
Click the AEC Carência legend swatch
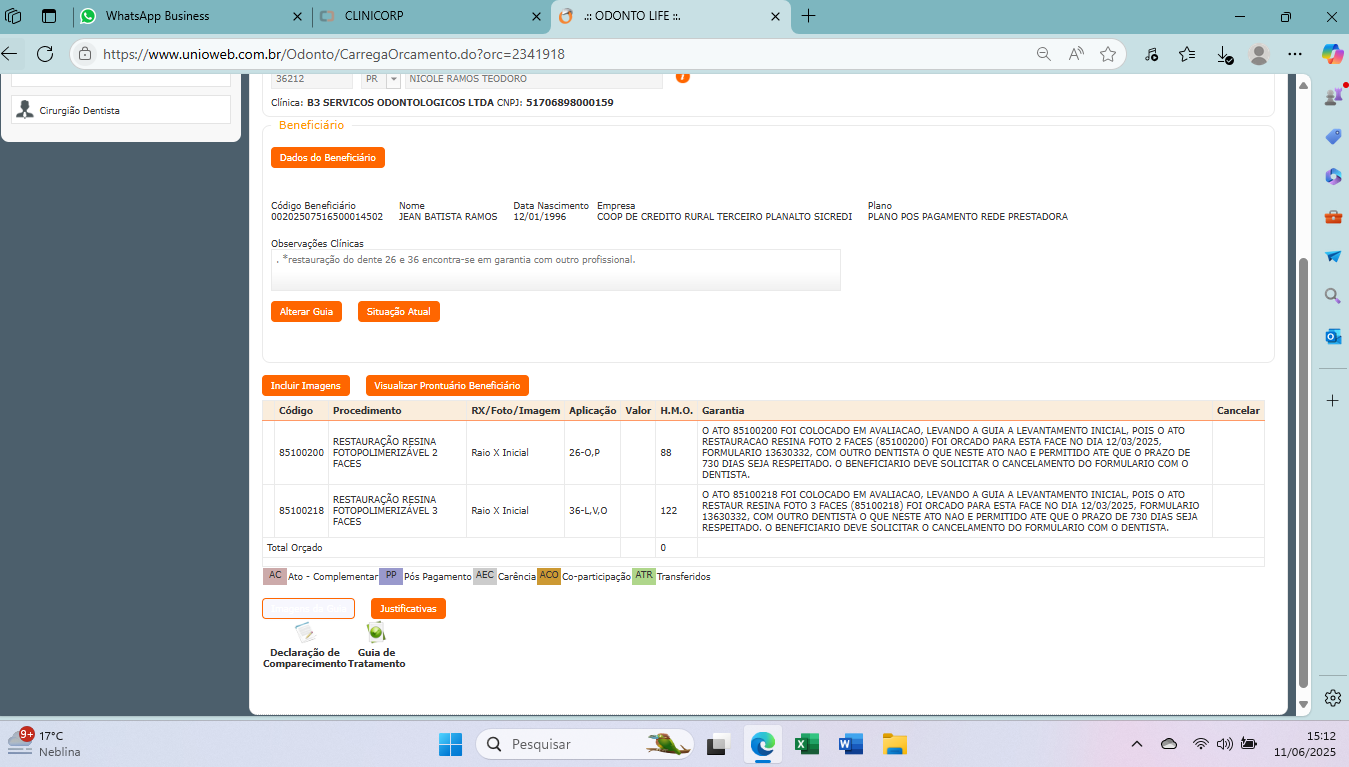(485, 576)
